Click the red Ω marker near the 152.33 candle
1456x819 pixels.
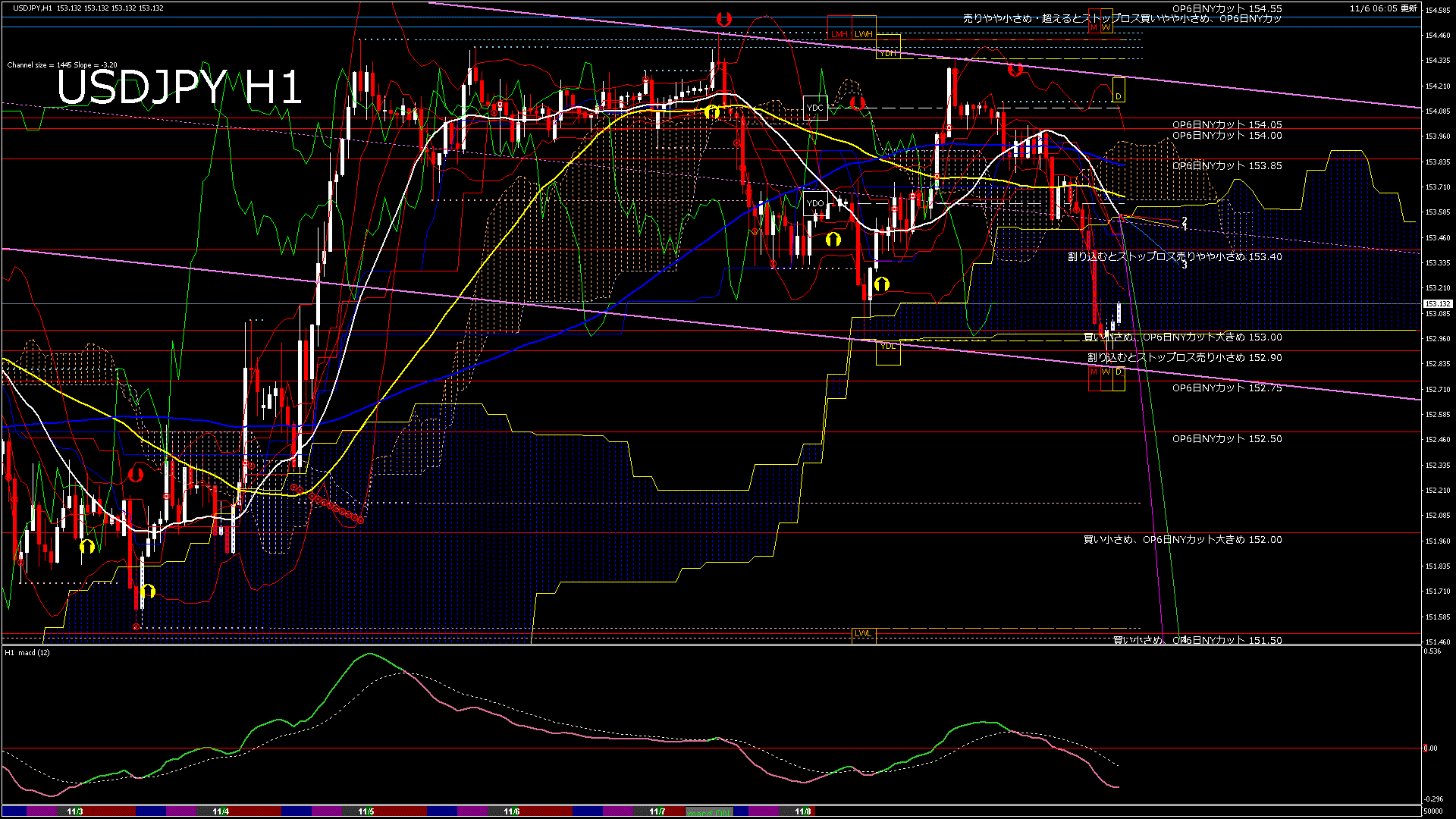[136, 473]
